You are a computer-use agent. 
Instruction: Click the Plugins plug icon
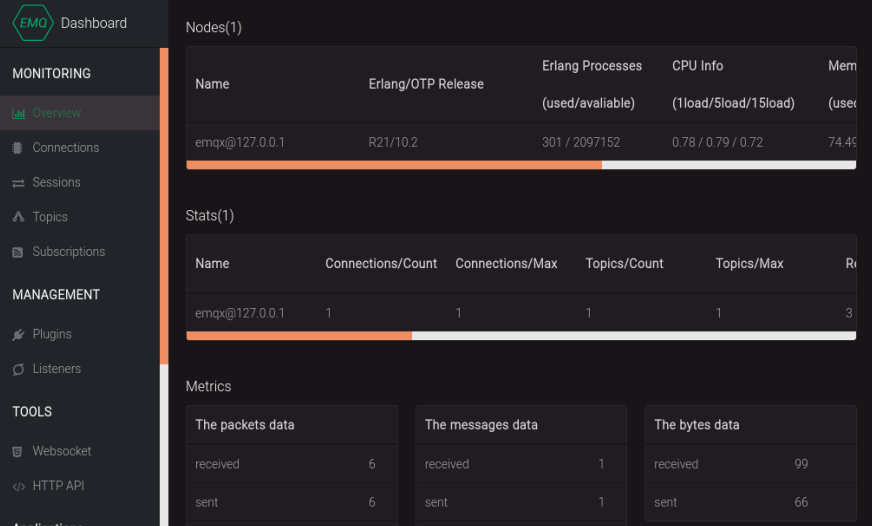(18, 334)
